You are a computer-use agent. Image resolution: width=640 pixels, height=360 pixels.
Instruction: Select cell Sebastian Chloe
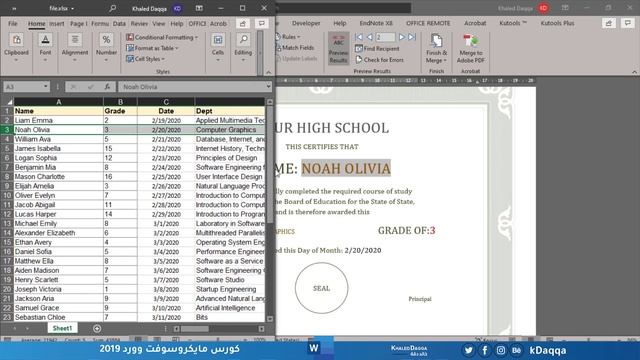coord(59,317)
